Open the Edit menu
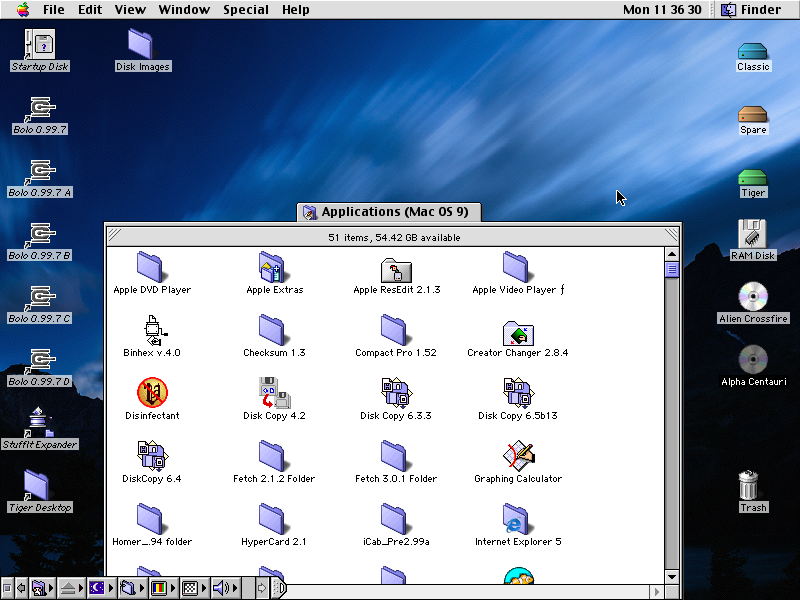Screen dimensions: 800x600 tap(90, 9)
